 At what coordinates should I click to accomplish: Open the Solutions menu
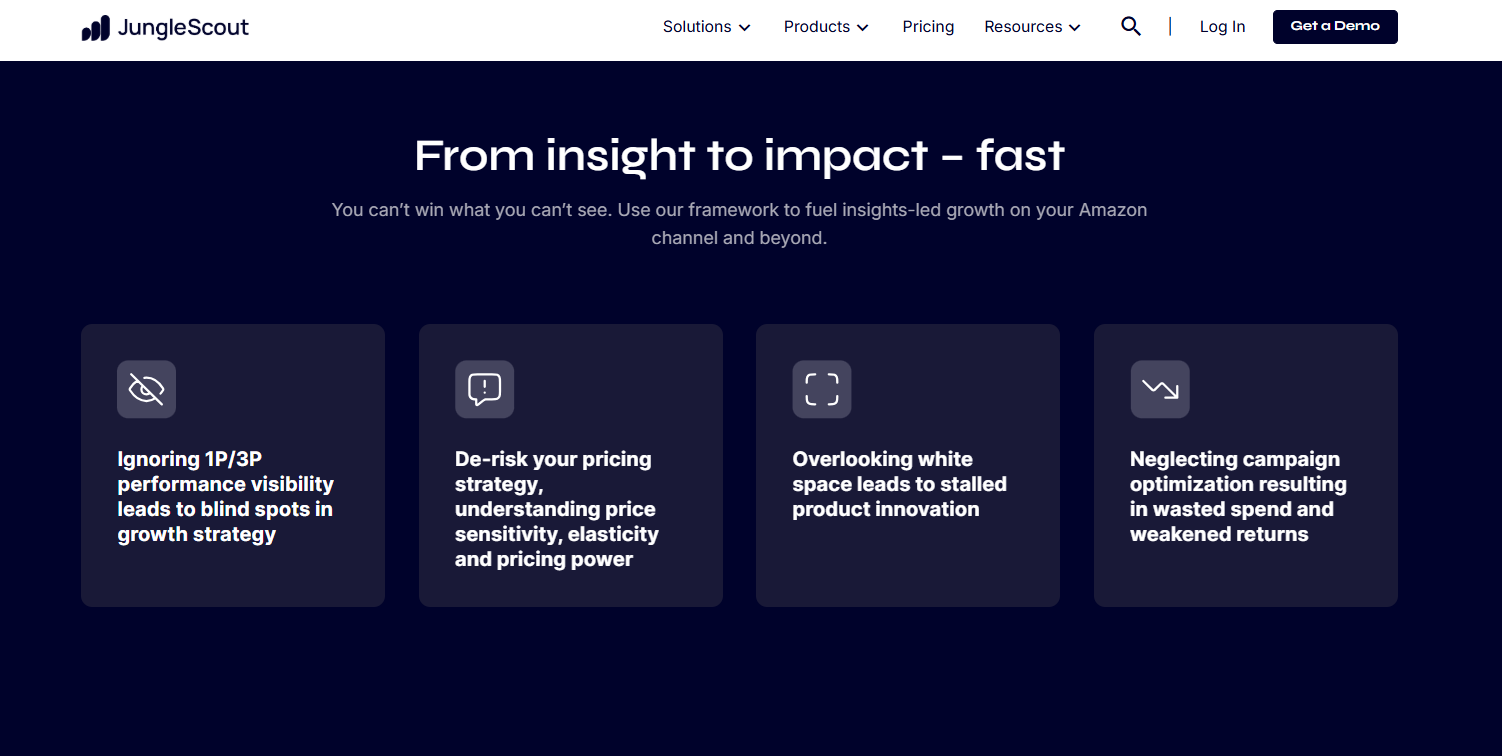pos(697,27)
